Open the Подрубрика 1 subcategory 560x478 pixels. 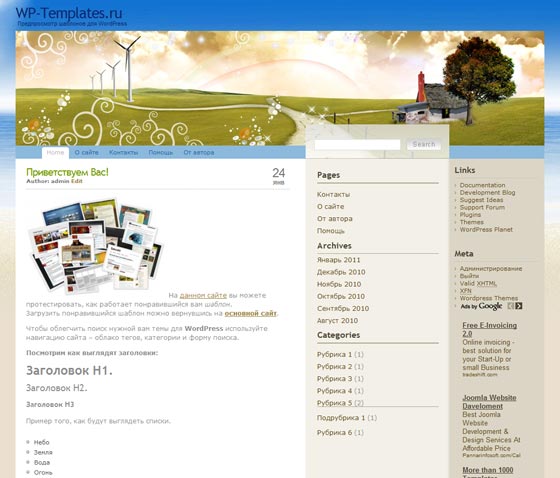[341, 418]
